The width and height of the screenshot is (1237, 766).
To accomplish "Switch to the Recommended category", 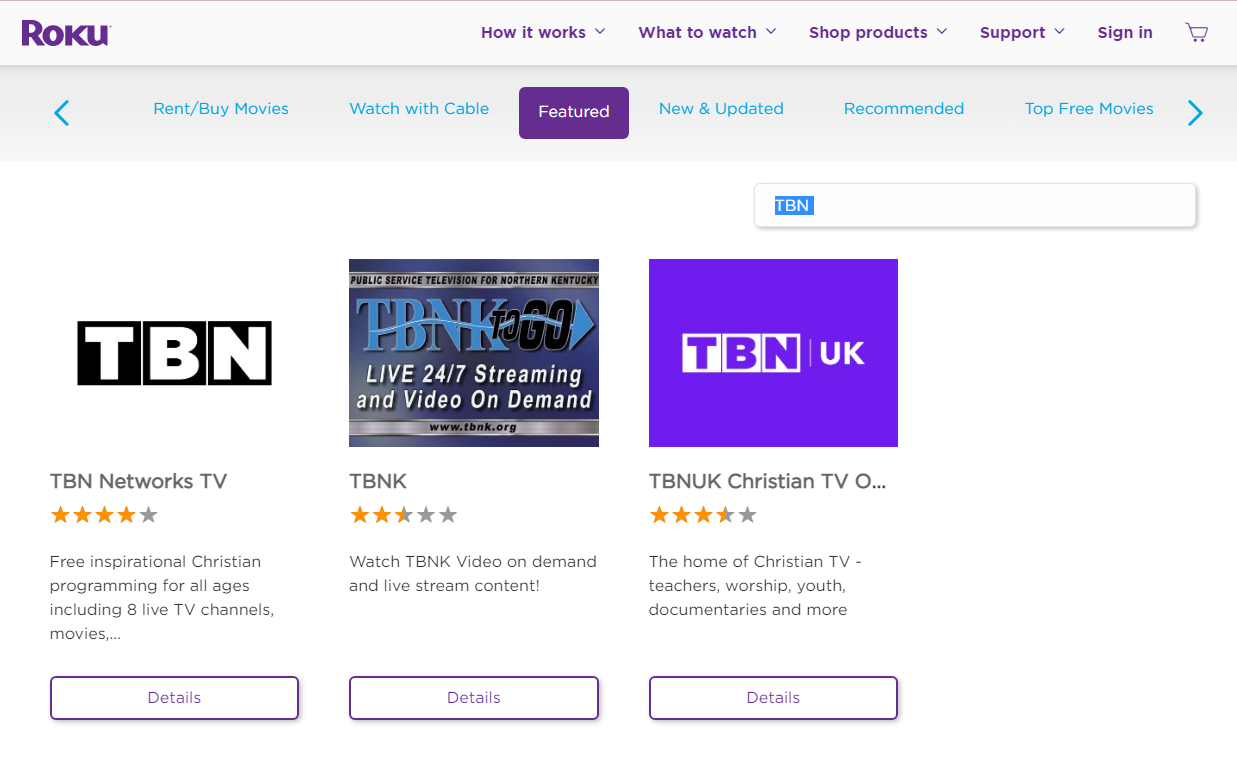I will (x=904, y=108).
